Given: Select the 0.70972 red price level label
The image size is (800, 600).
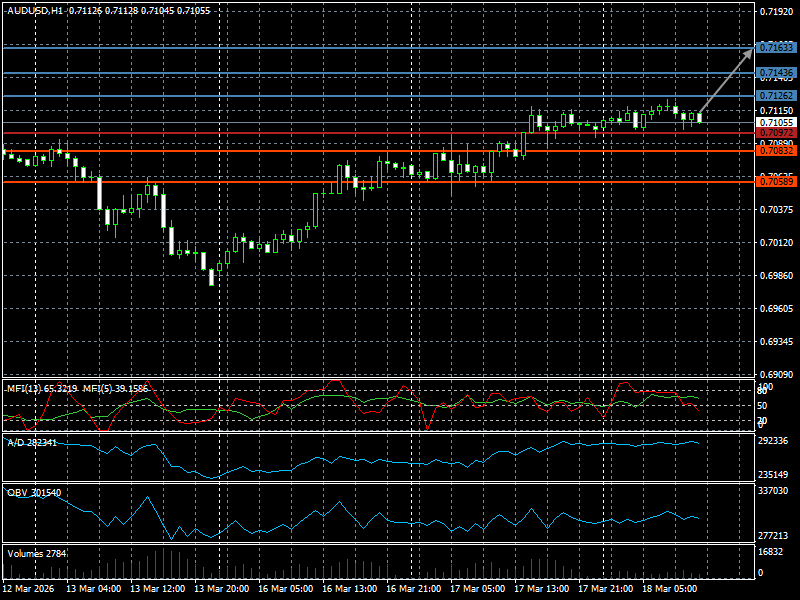Looking at the screenshot, I should [776, 133].
